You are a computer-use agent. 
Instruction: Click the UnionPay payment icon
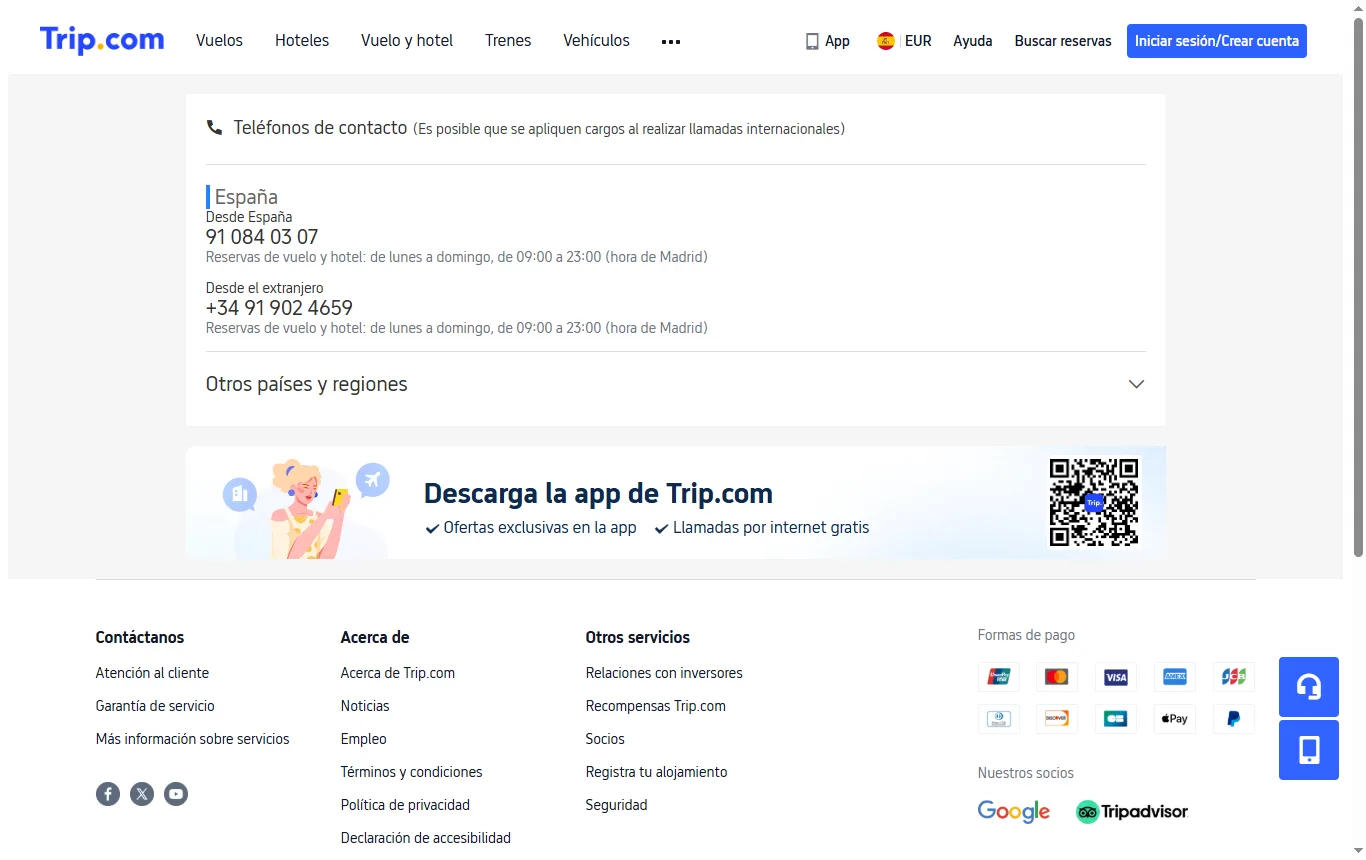(999, 677)
